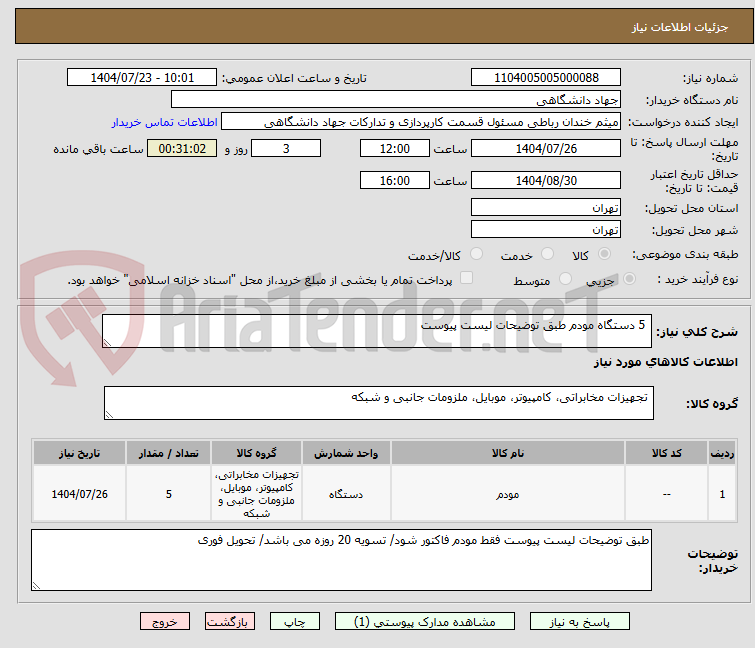Viewport: 755px width, 648px height.
Task: Click the نوع فرآیند خرید label
Action: click(x=698, y=279)
